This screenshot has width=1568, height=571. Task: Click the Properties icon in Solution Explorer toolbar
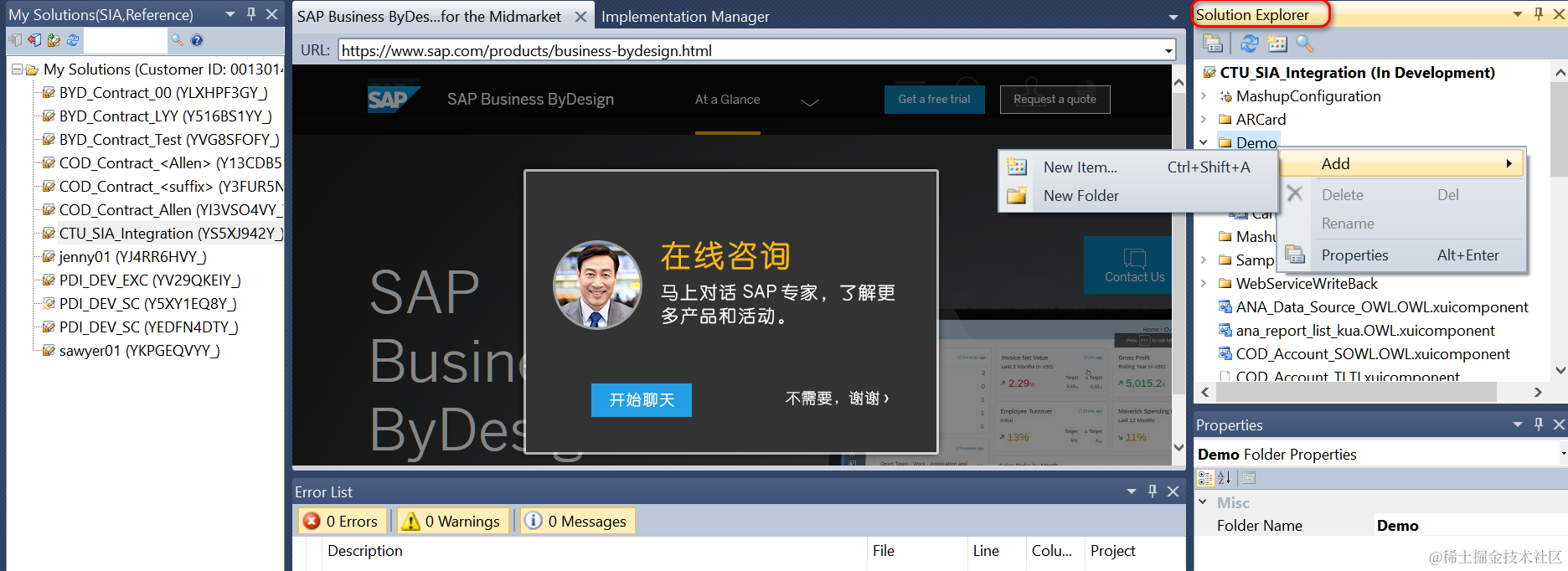1213,44
